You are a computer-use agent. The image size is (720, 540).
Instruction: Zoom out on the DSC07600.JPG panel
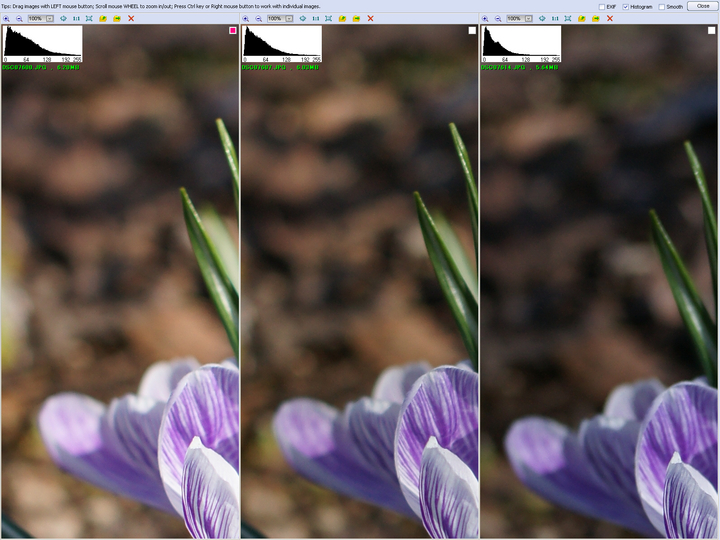19,18
